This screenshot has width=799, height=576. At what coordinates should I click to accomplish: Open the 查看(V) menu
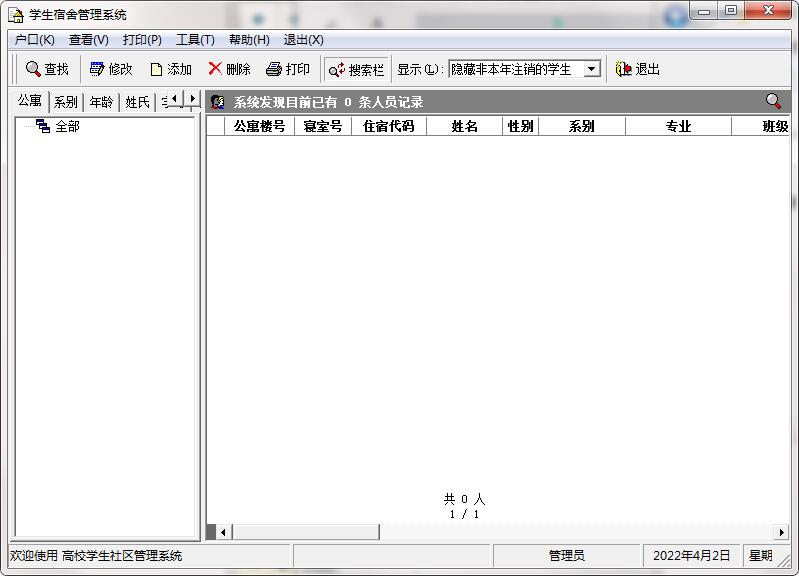88,40
